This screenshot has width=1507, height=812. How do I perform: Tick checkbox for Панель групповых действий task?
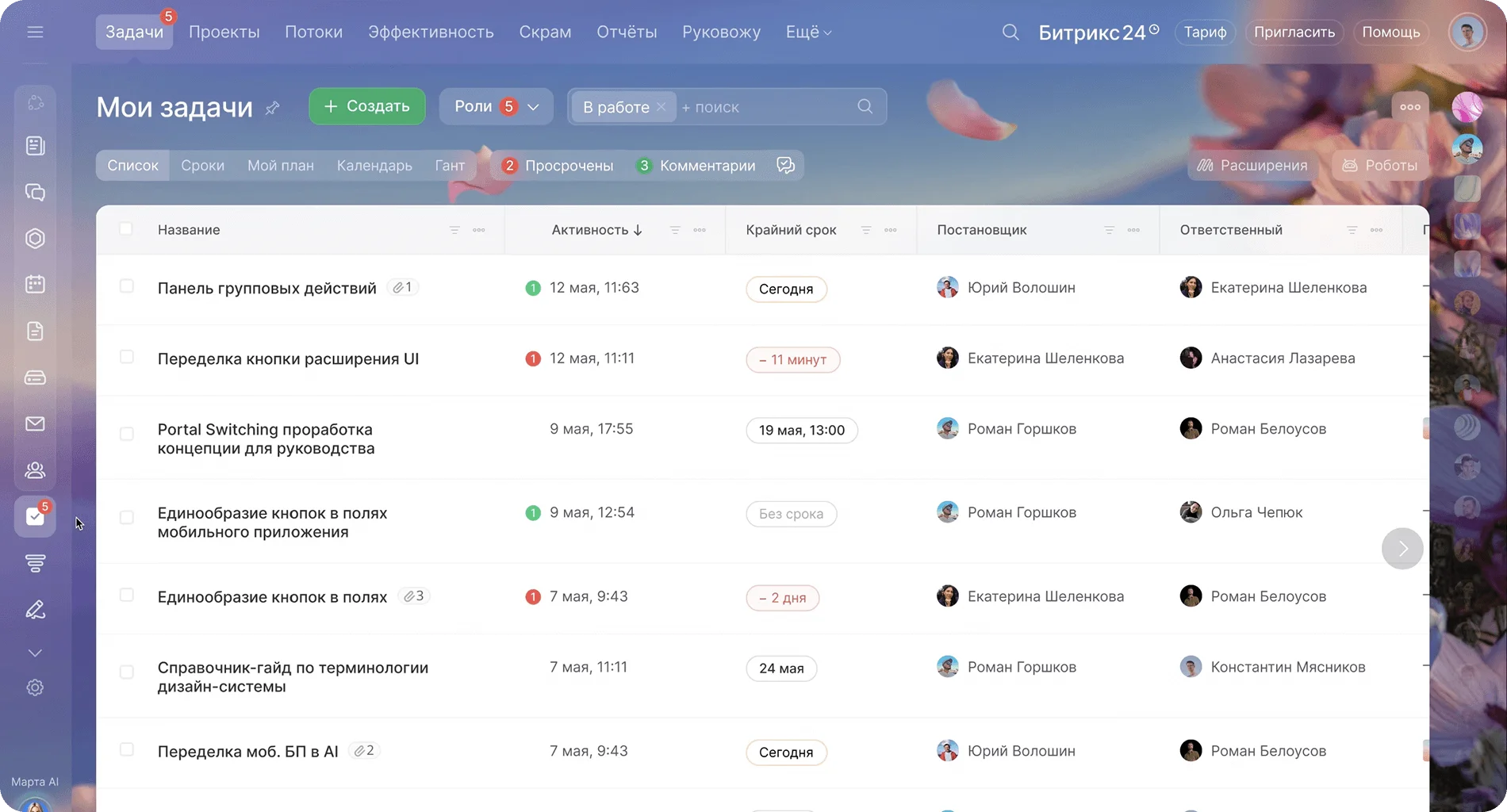126,286
